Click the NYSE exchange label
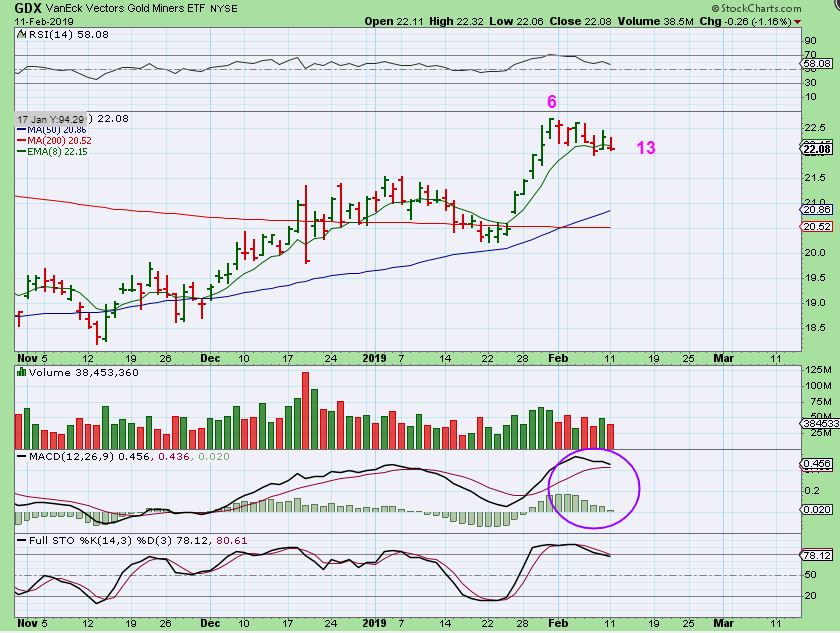 pos(224,9)
